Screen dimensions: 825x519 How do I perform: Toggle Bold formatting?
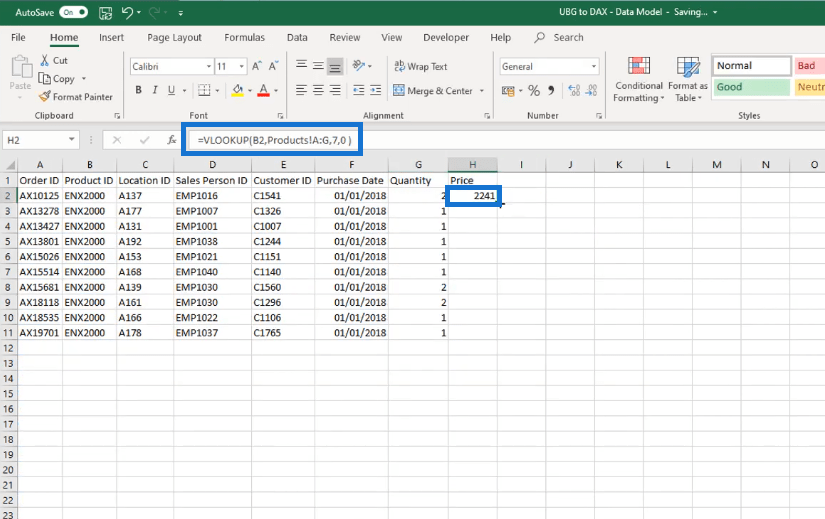pos(138,90)
